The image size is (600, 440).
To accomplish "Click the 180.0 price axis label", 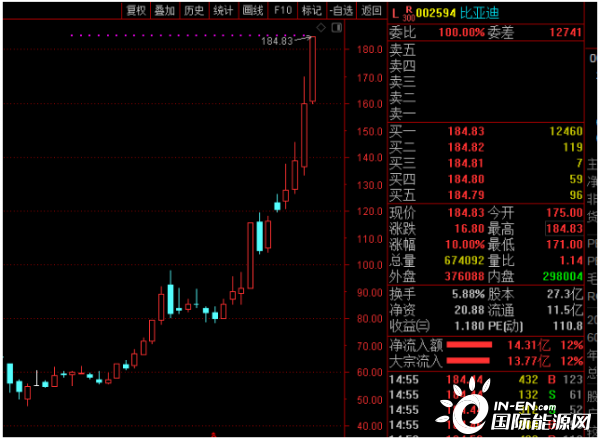I will pyautogui.click(x=370, y=49).
